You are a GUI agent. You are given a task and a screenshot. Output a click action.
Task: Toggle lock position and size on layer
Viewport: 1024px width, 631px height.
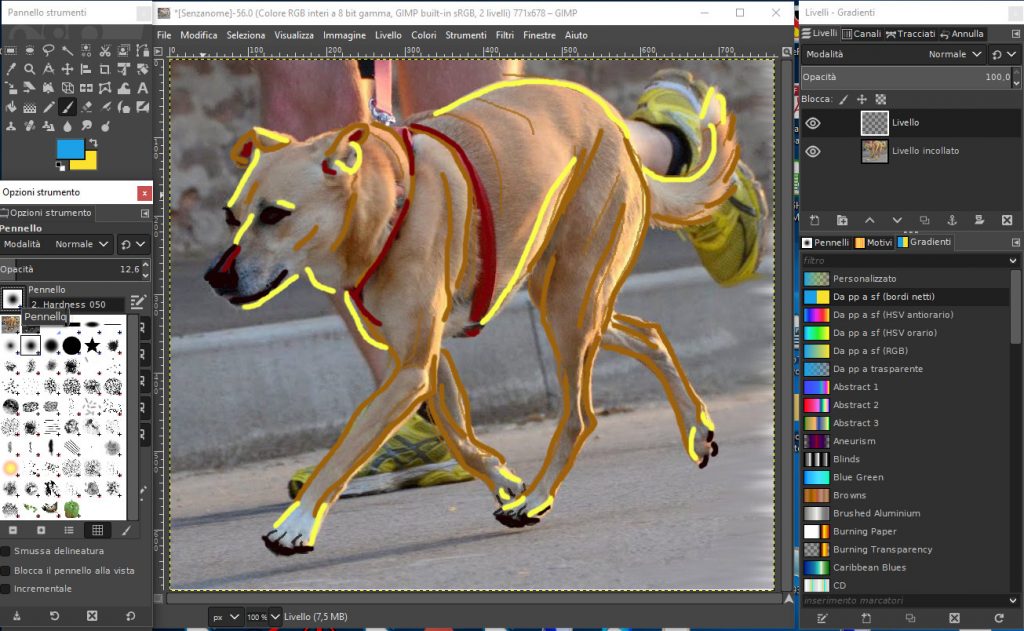point(862,99)
